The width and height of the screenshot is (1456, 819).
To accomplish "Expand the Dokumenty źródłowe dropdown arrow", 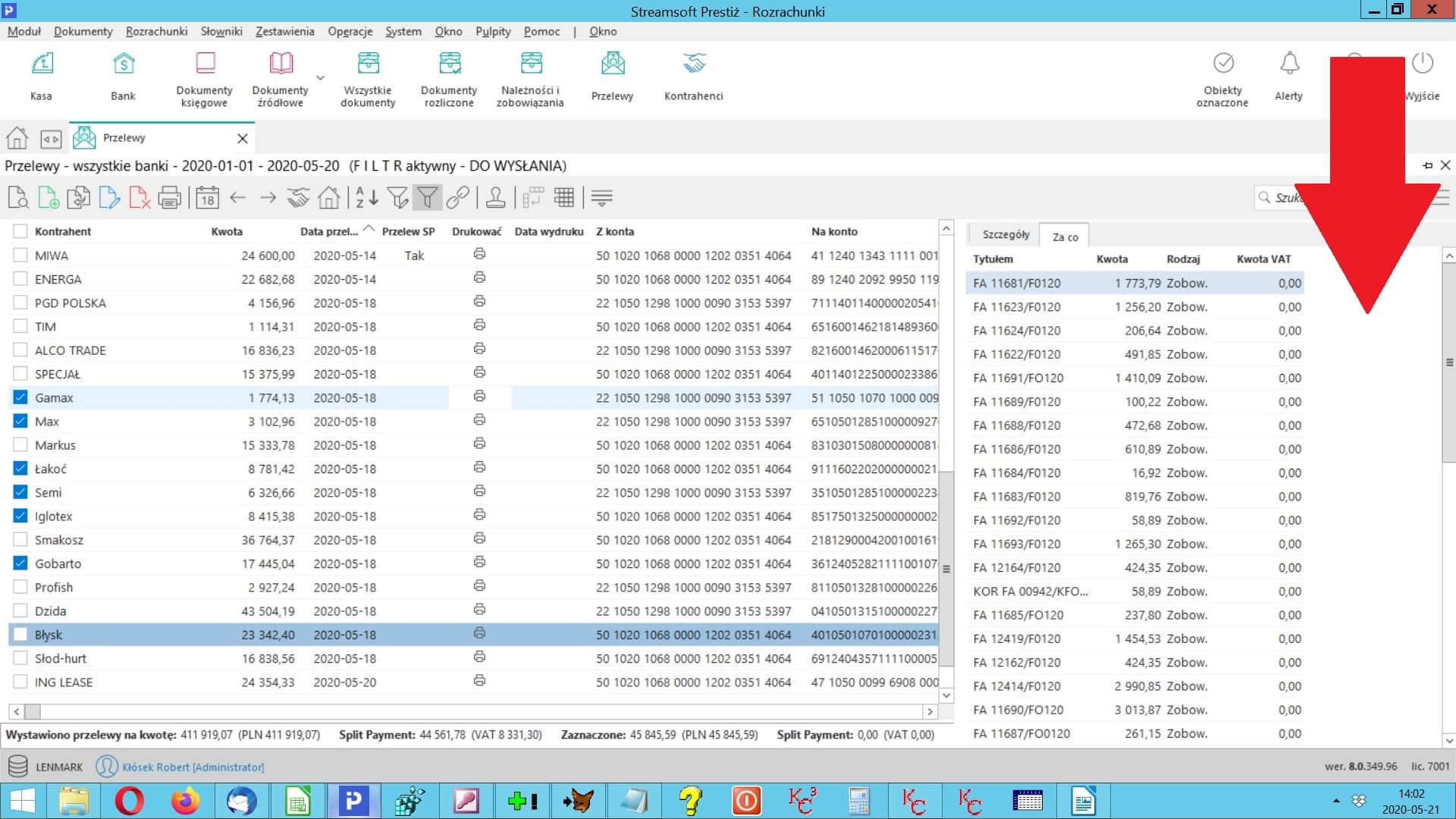I will pyautogui.click(x=320, y=77).
